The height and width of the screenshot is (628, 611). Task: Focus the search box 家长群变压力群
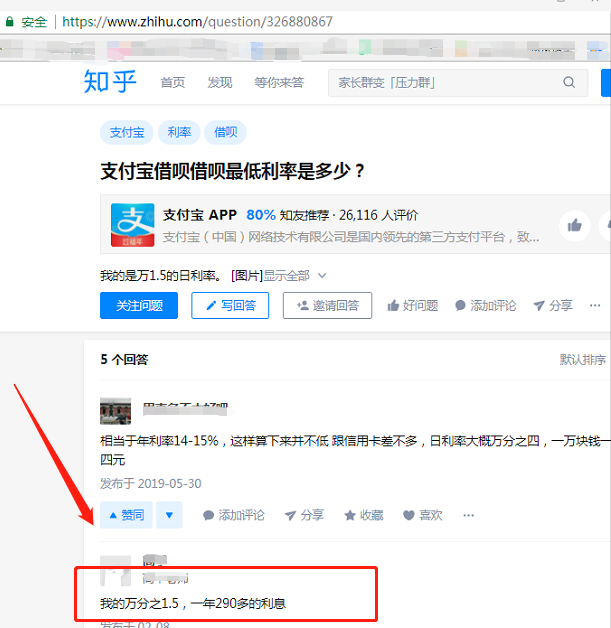click(458, 83)
